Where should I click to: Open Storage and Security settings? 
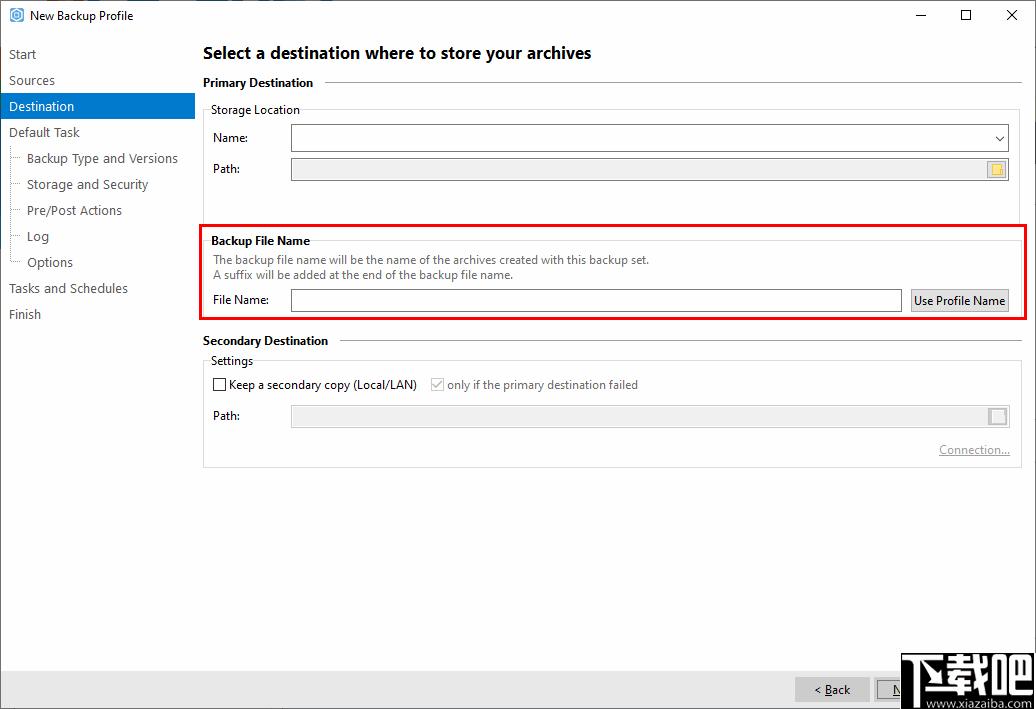pyautogui.click(x=87, y=184)
